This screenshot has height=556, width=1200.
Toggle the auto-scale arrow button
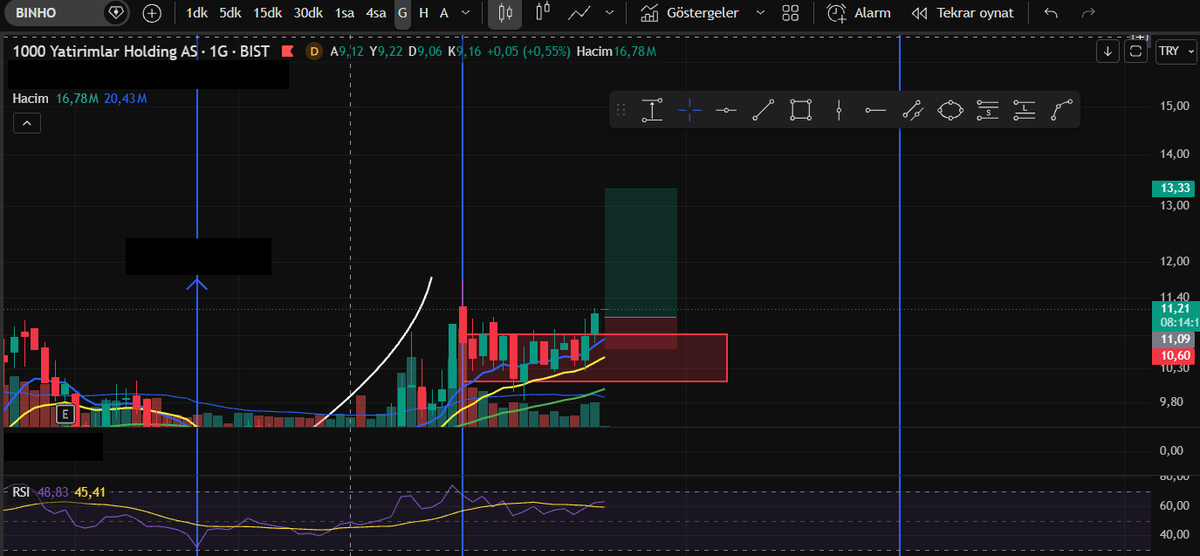pos(1107,52)
